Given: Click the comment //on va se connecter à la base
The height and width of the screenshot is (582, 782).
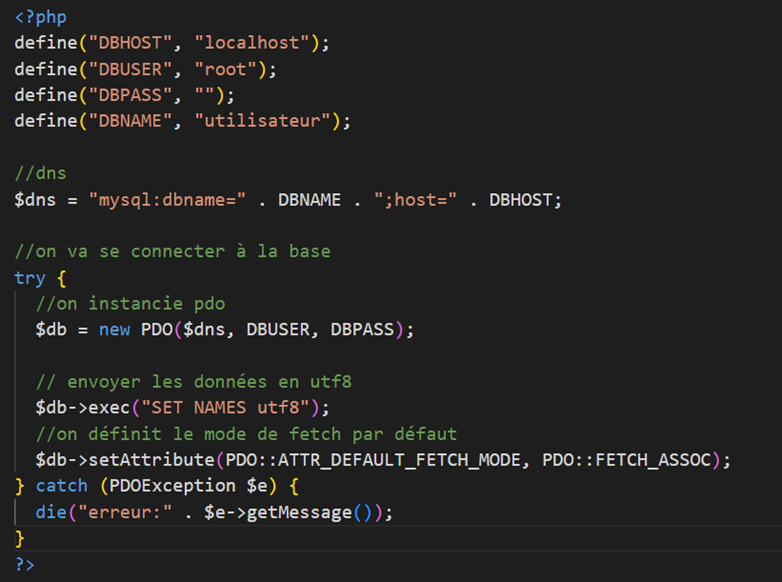Looking at the screenshot, I should [173, 252].
